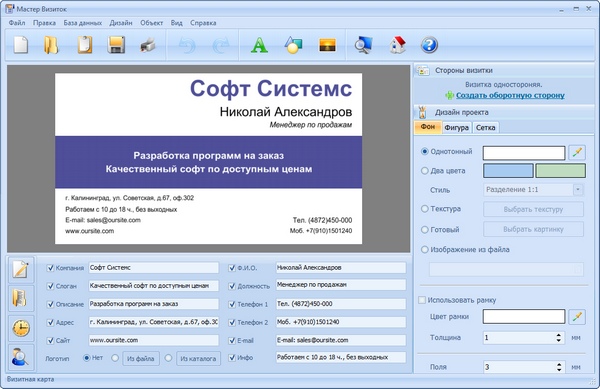Save project with the floppy disk icon
Image resolution: width=600 pixels, height=389 pixels.
116,45
